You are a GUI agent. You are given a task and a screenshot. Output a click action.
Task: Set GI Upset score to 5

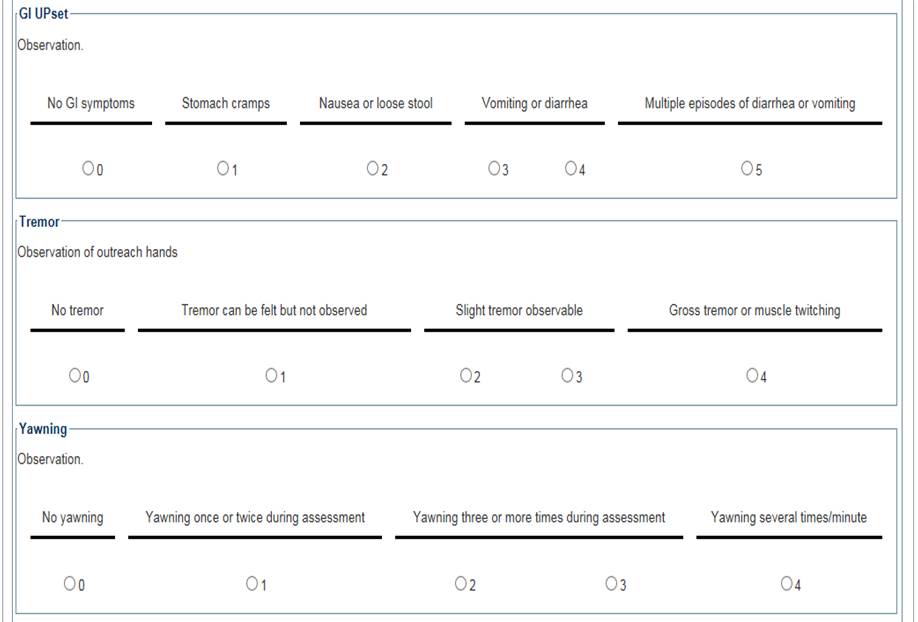tap(747, 169)
